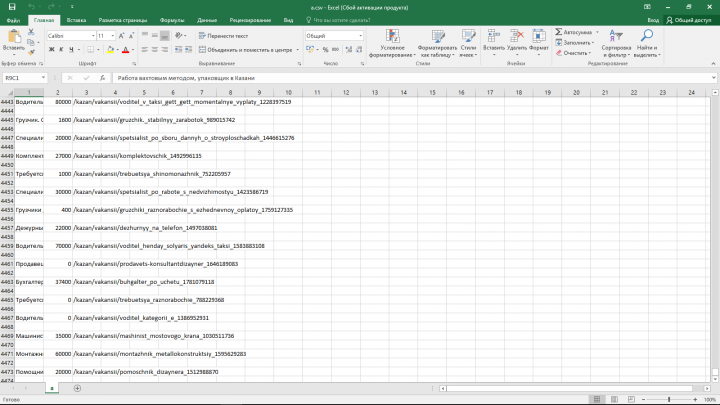Click fill color yellow swatch
The height and width of the screenshot is (405, 720).
[x=110, y=50]
